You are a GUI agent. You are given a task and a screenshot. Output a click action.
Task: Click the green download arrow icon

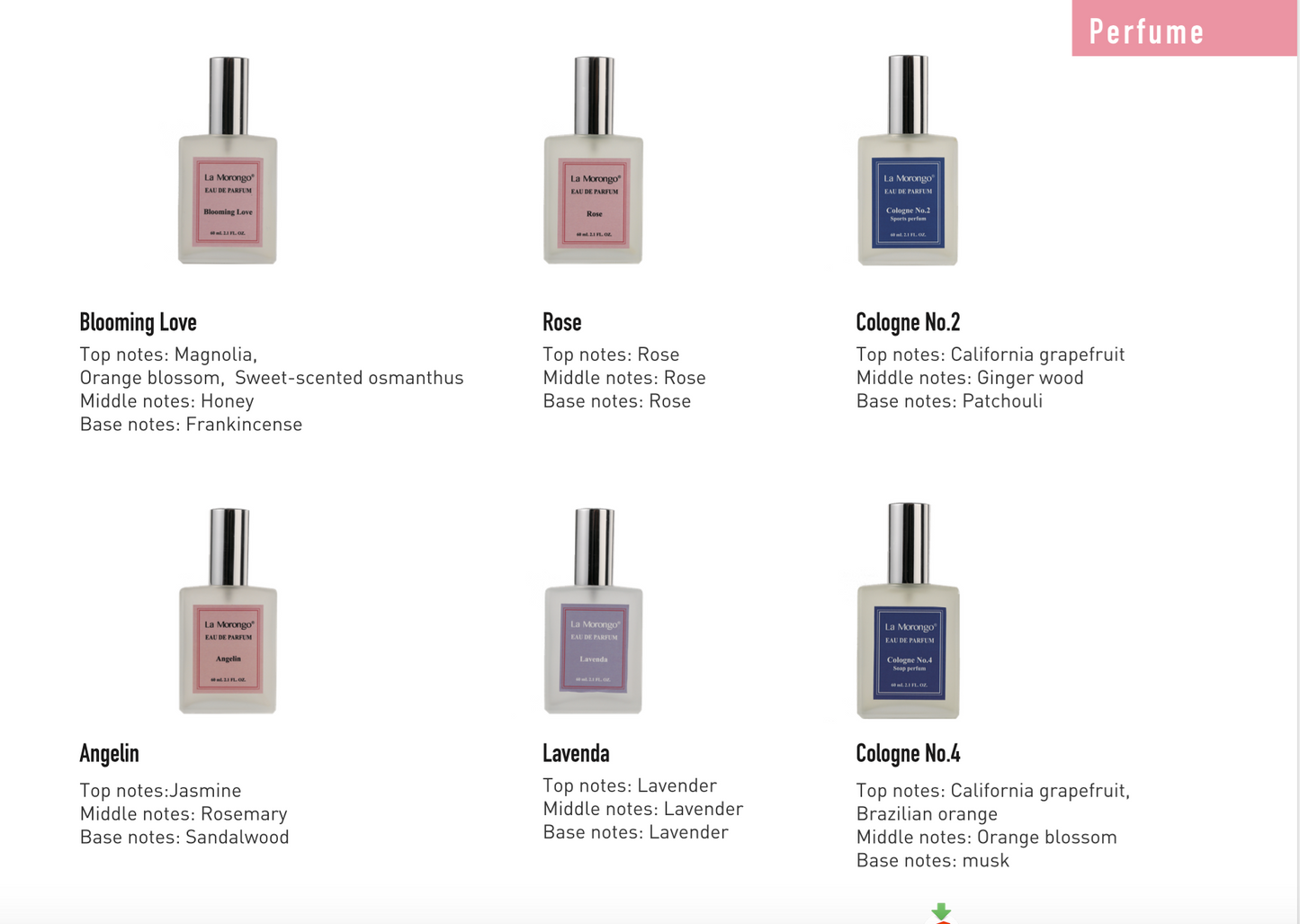(941, 912)
